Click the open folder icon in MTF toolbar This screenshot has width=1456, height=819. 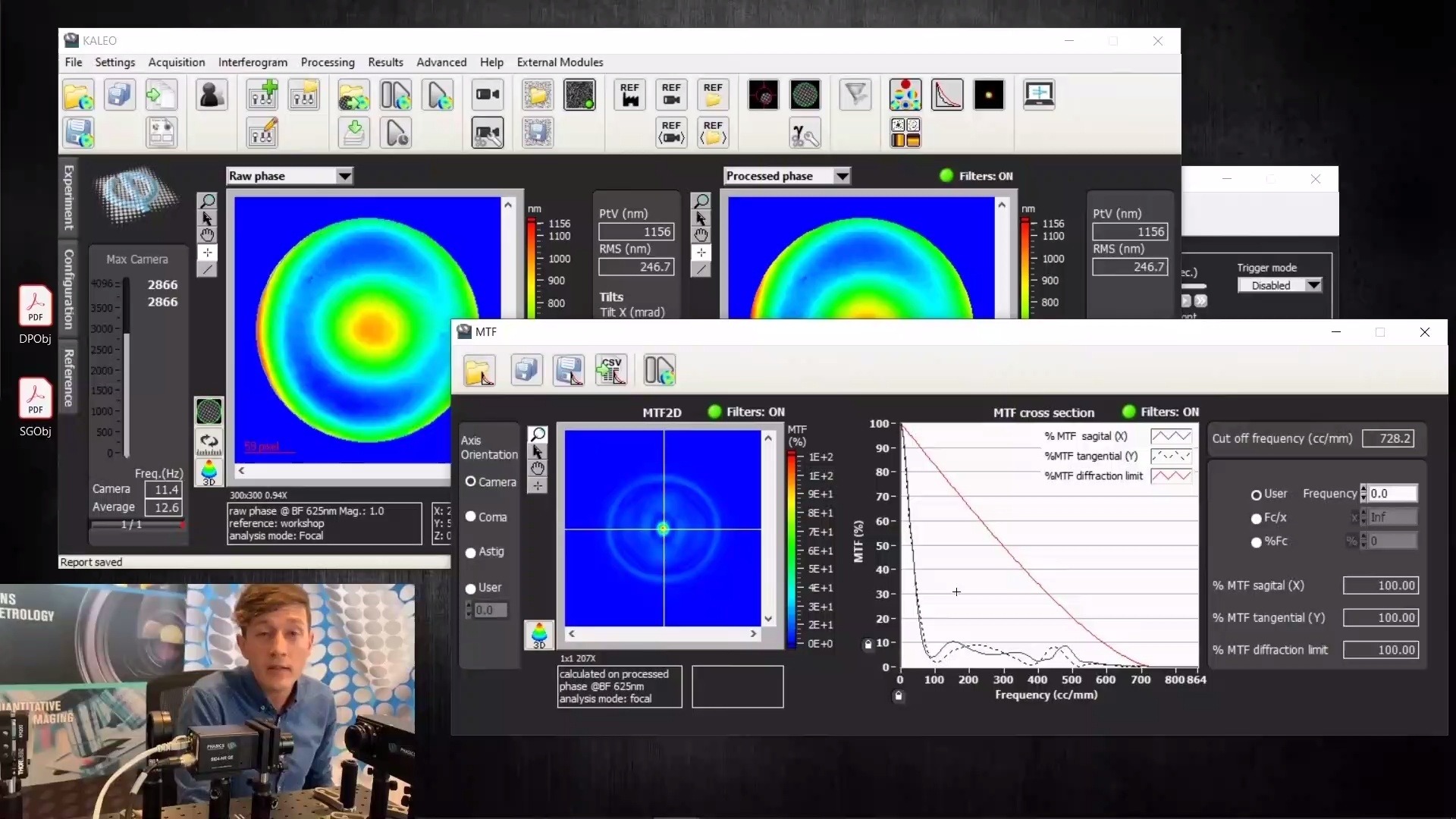coord(479,370)
